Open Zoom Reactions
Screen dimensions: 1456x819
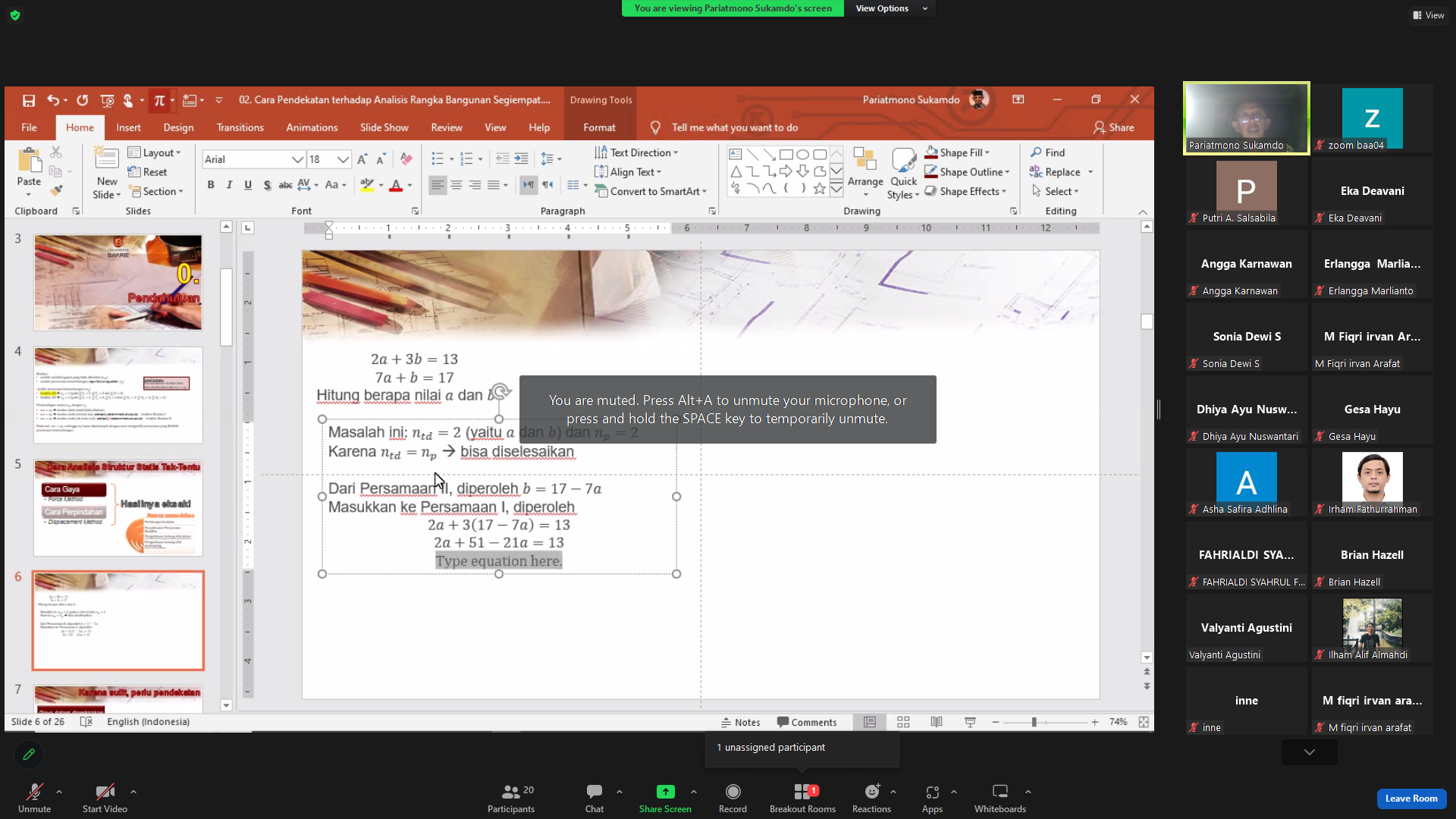coord(871,798)
